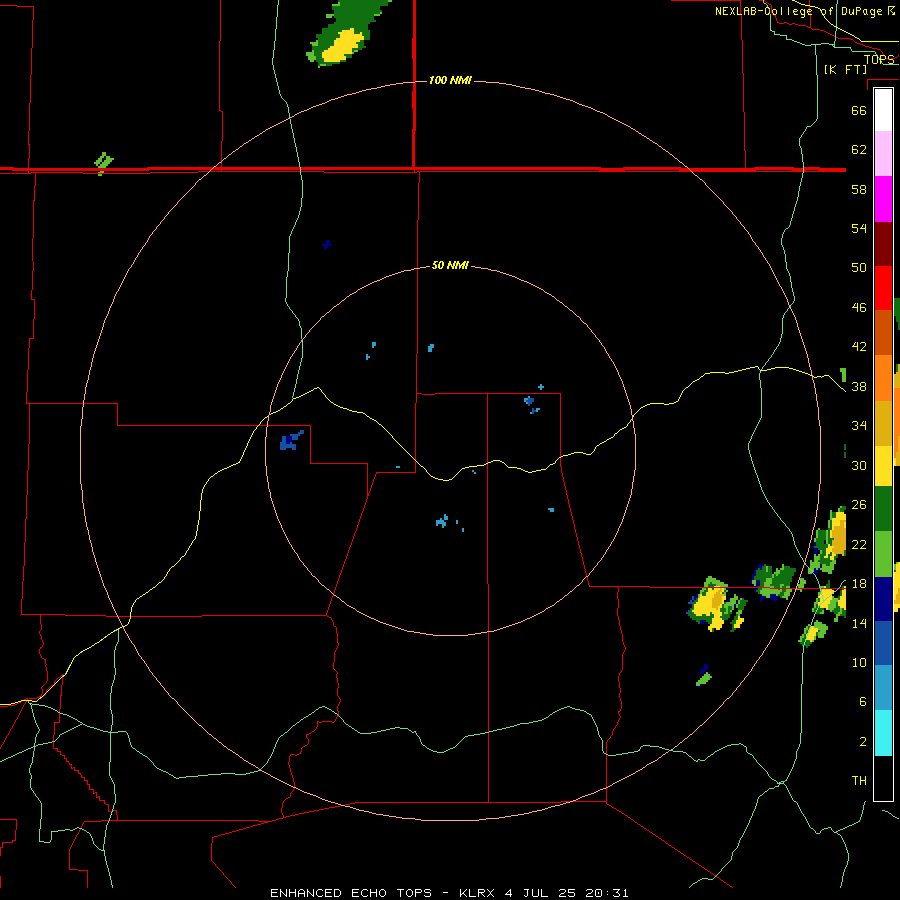Click the '38' legend value

(859, 386)
